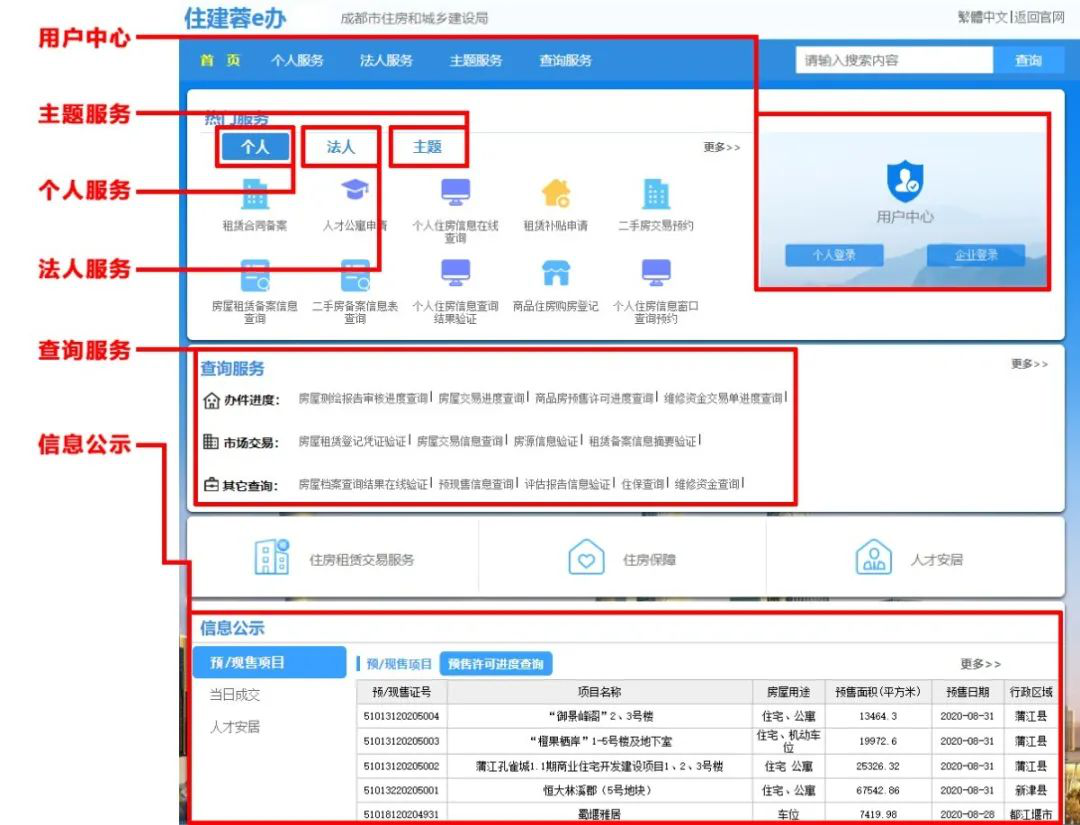Switch to the 主题 hot services tab
This screenshot has height=825, width=1080.
[x=428, y=147]
